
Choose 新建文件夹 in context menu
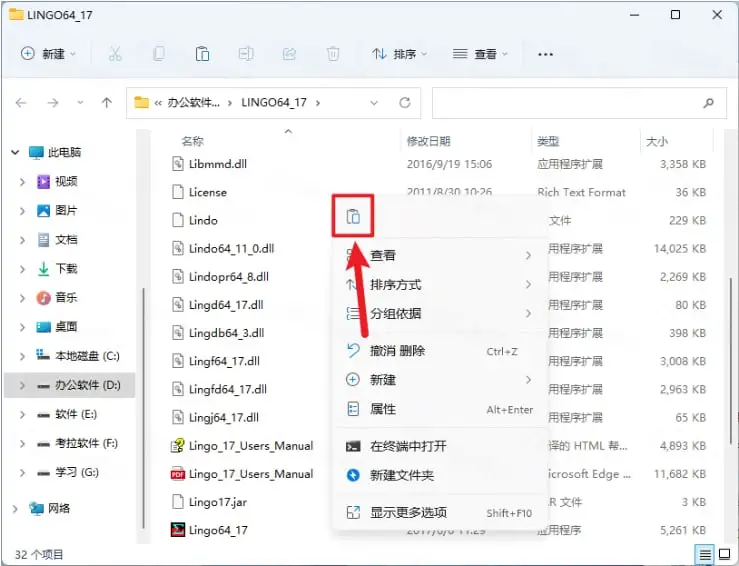440,475
